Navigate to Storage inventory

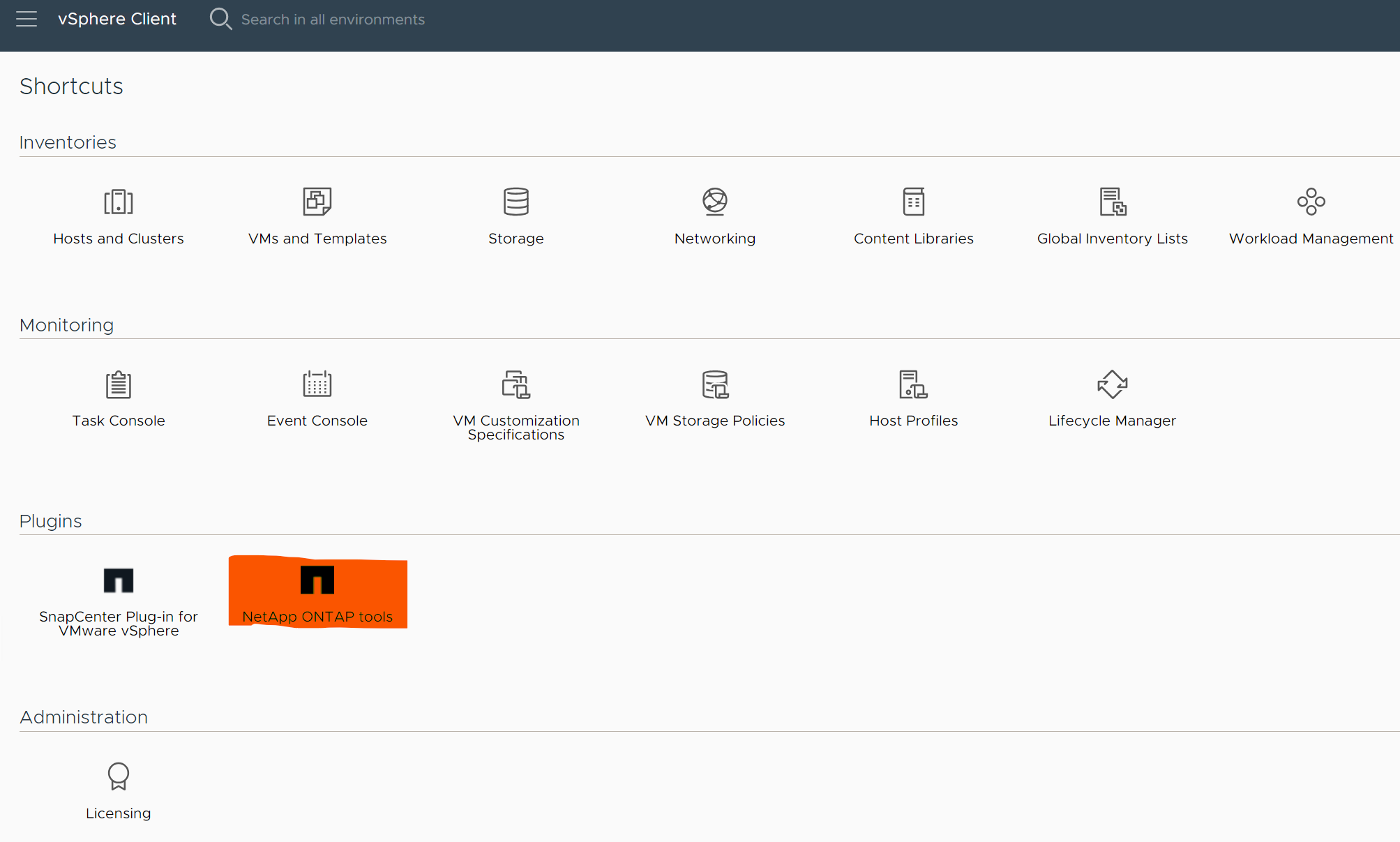click(515, 213)
